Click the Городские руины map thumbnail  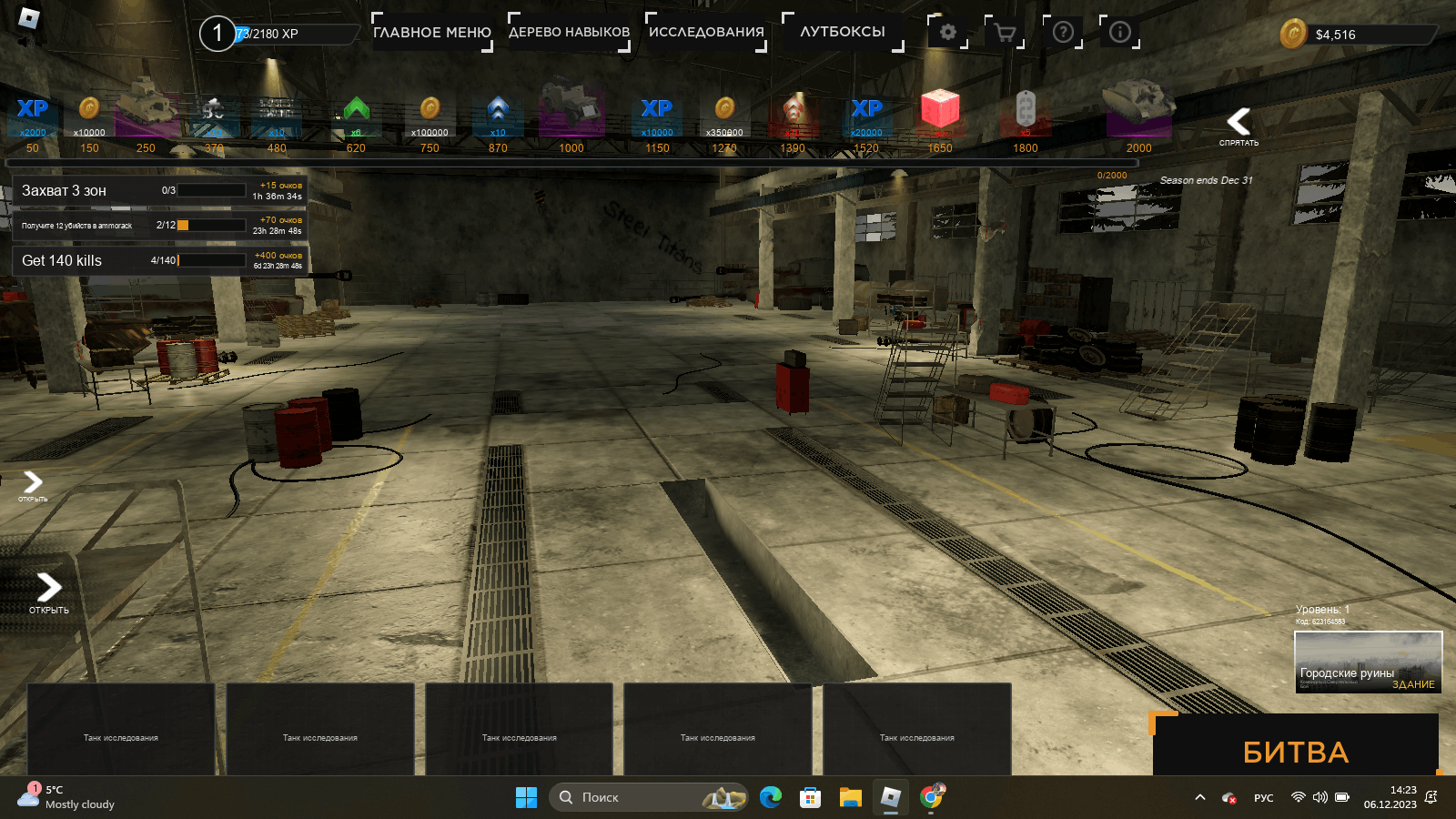click(x=1368, y=662)
